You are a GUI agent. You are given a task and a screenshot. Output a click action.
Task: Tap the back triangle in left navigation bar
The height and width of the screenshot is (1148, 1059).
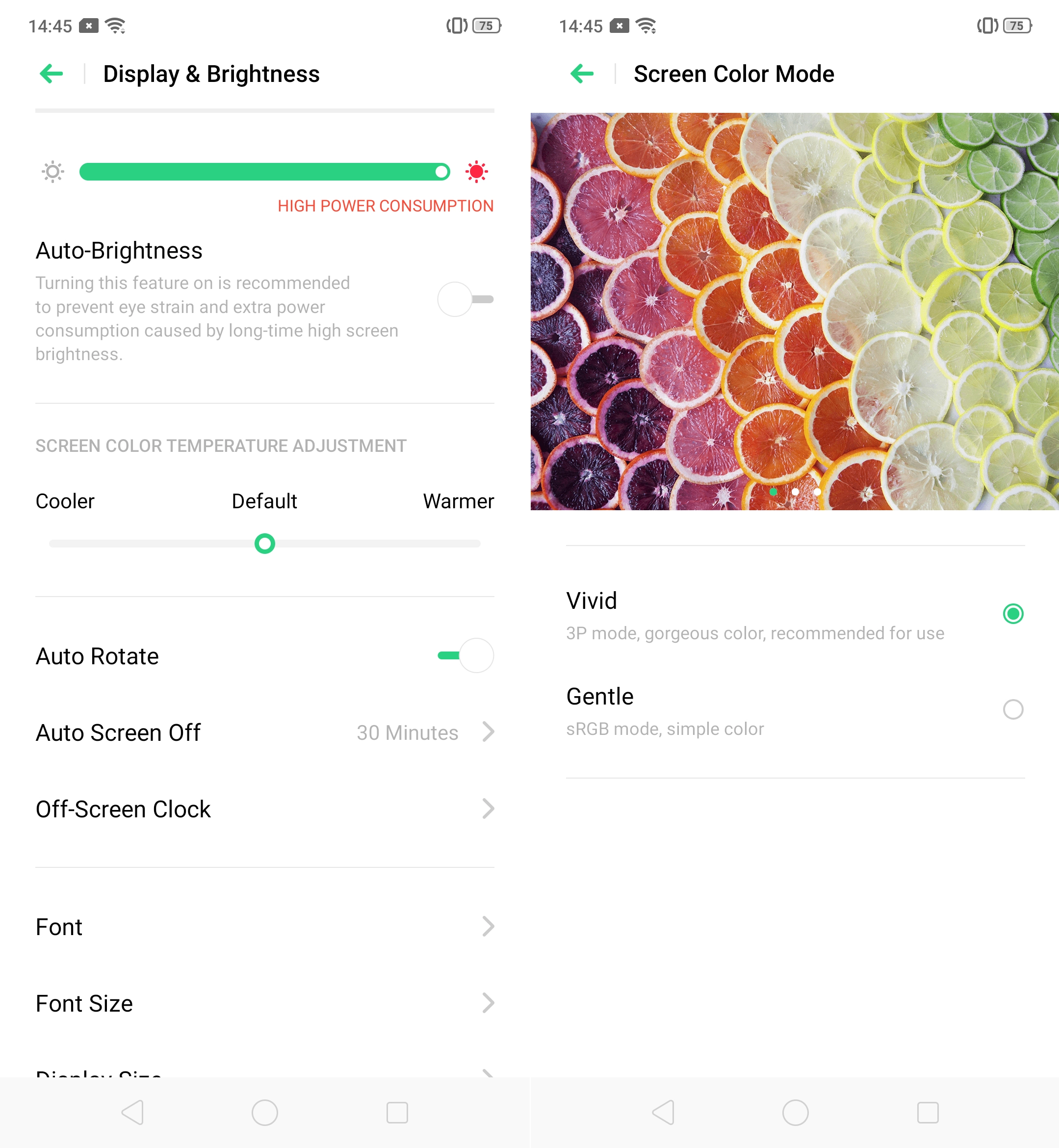coord(132,1113)
